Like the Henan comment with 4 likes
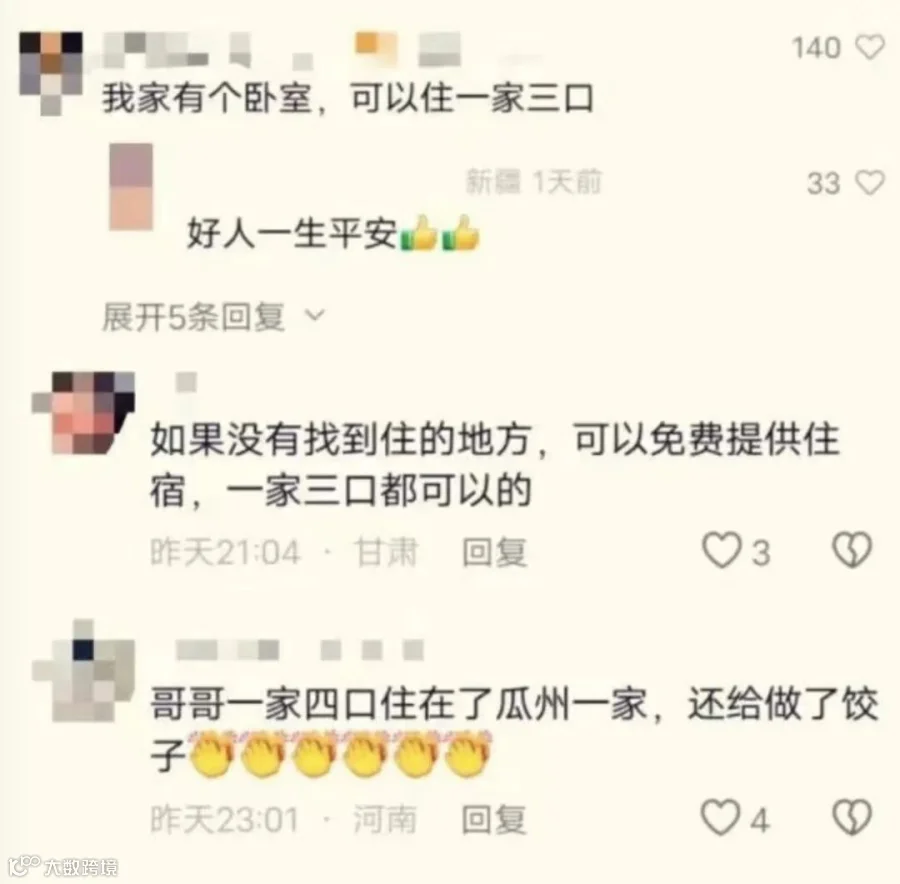This screenshot has height=884, width=900. pos(720,817)
